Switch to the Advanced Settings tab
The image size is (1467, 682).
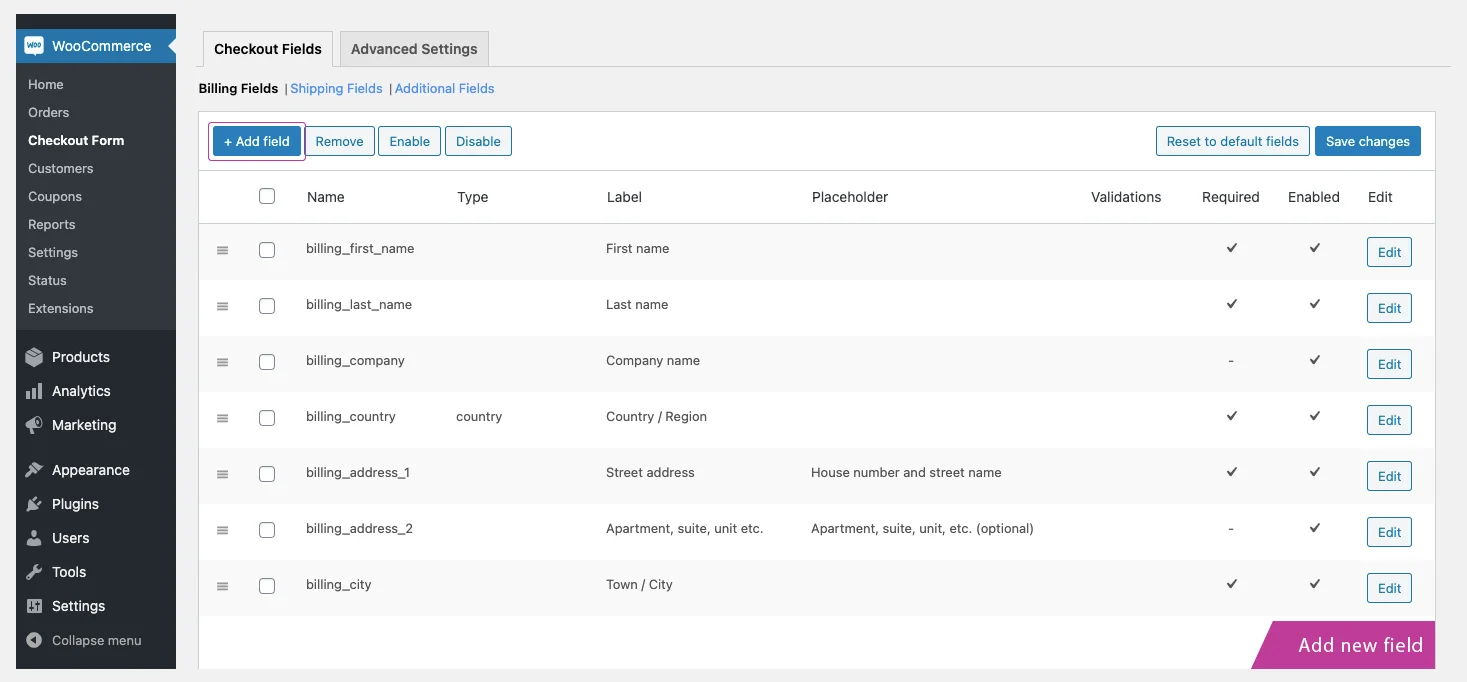click(413, 48)
